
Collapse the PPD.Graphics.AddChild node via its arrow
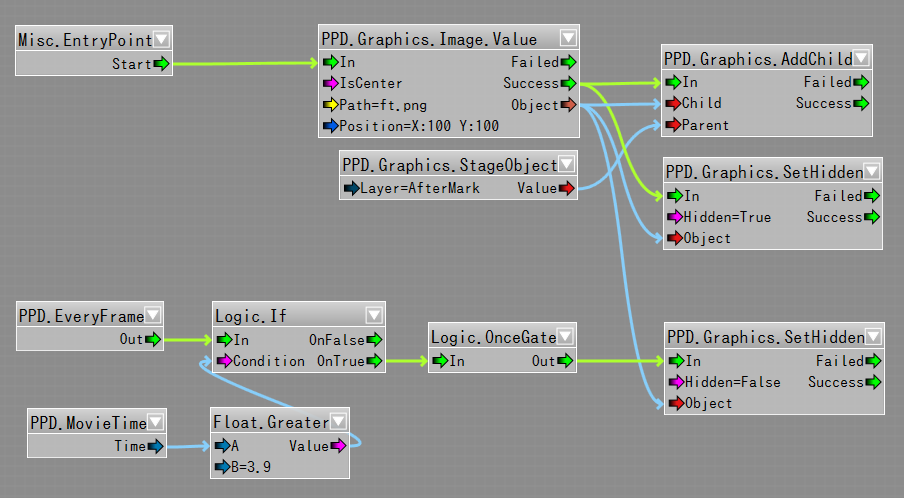pyautogui.click(x=861, y=59)
